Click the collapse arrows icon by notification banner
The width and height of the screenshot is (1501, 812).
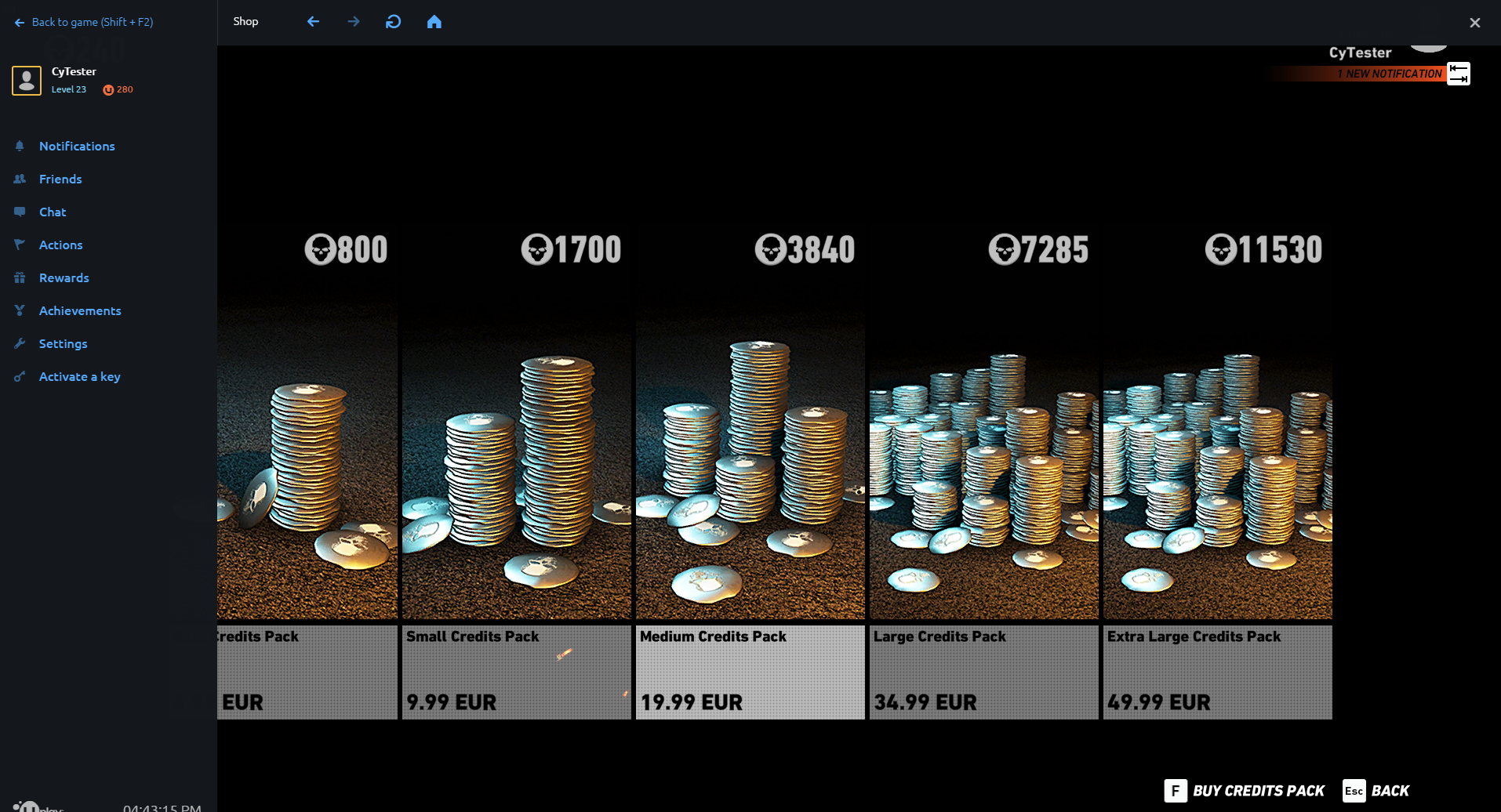(1459, 74)
